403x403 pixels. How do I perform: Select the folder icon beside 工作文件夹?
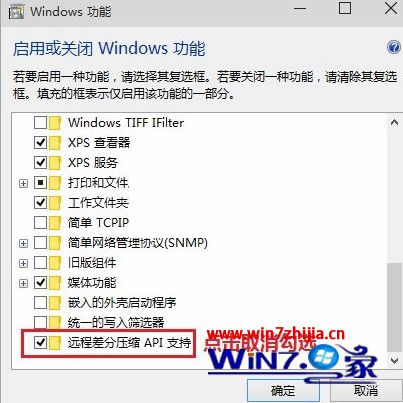click(55, 203)
